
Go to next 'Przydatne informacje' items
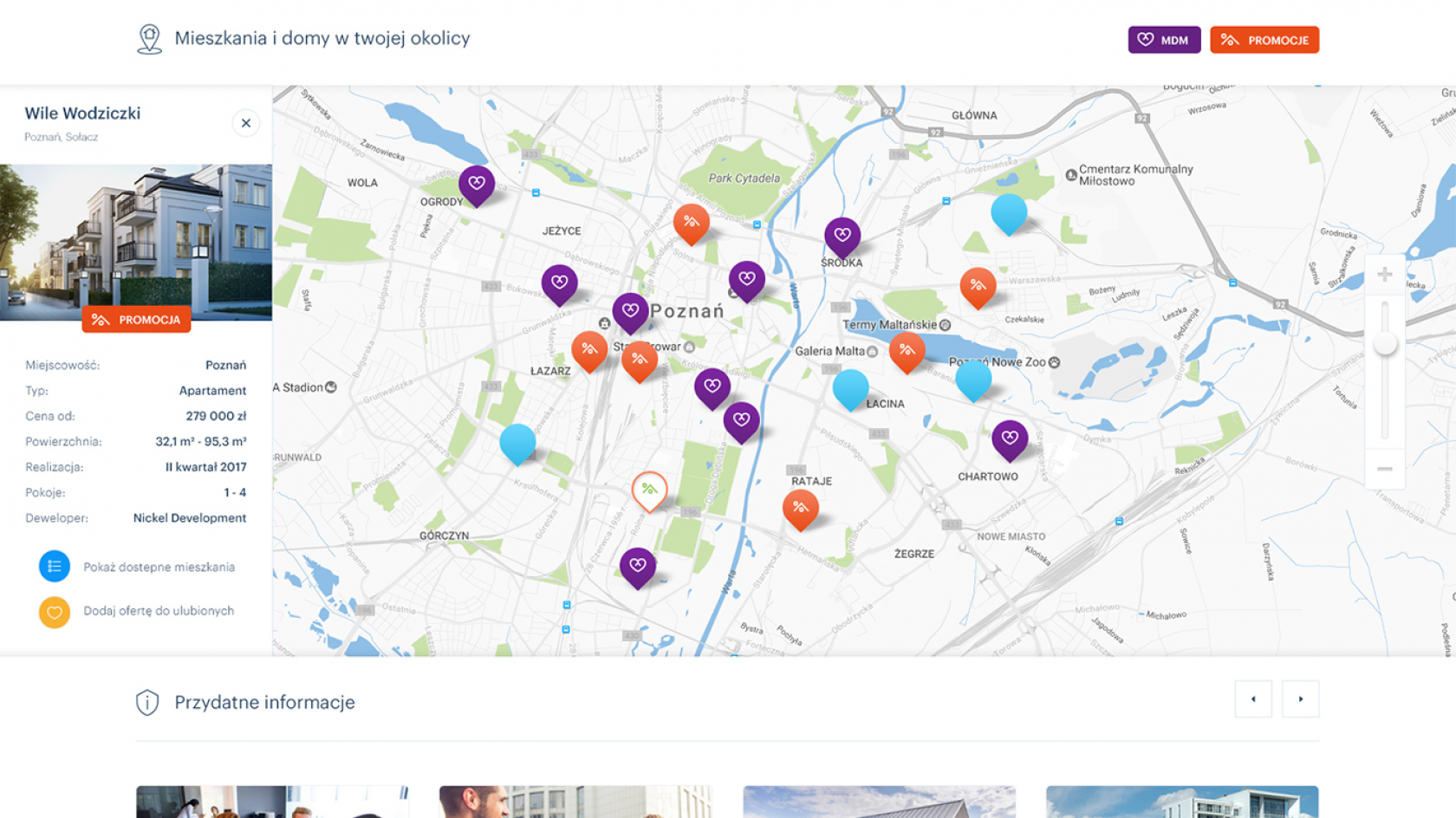tap(1300, 699)
